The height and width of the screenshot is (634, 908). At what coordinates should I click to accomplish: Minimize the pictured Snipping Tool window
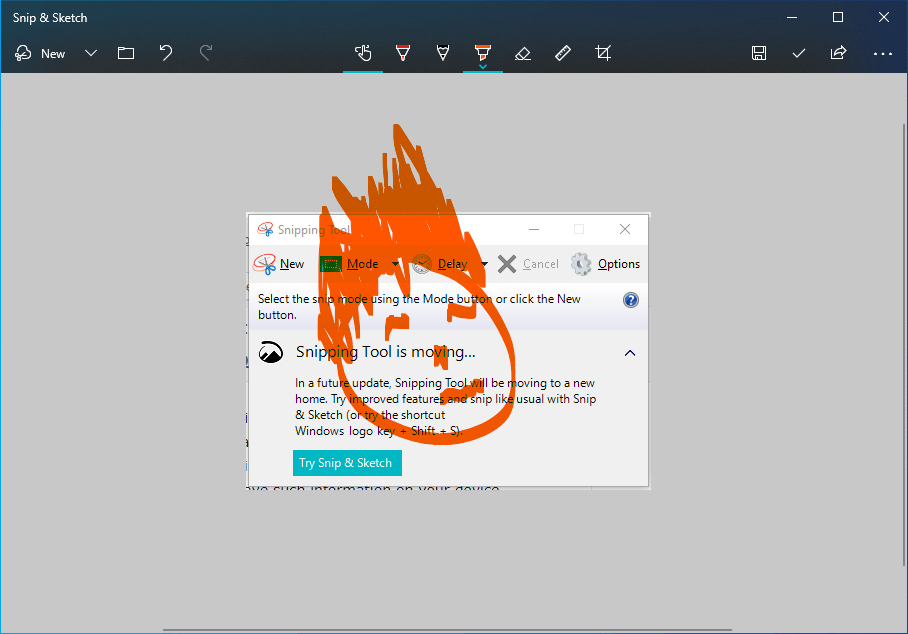(x=534, y=229)
